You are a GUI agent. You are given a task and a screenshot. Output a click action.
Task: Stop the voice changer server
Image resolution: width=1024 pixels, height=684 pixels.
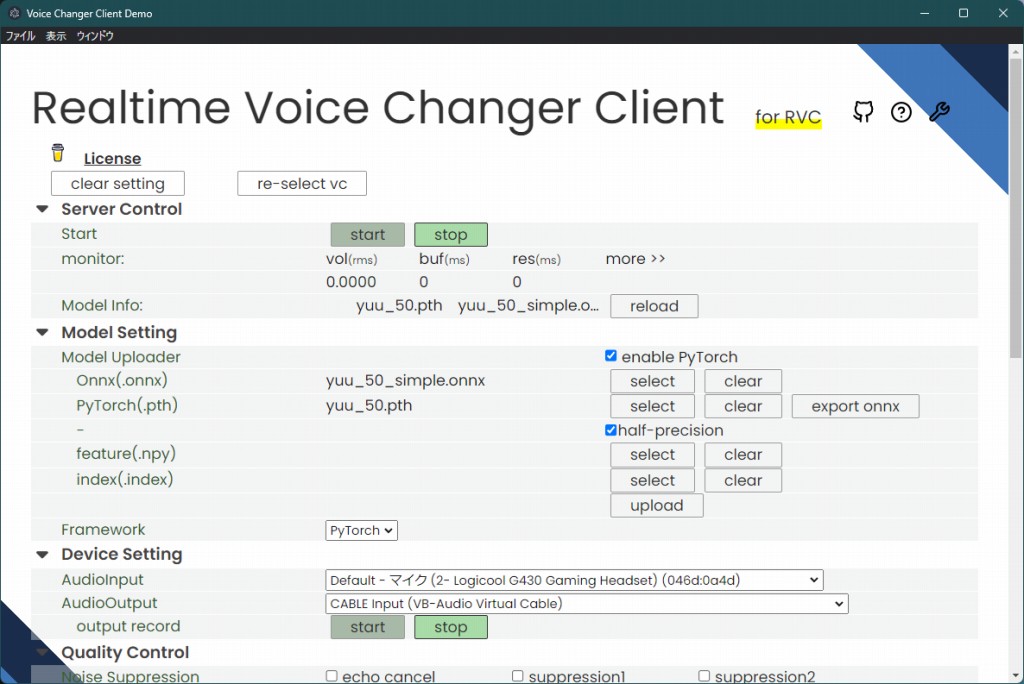tap(450, 233)
